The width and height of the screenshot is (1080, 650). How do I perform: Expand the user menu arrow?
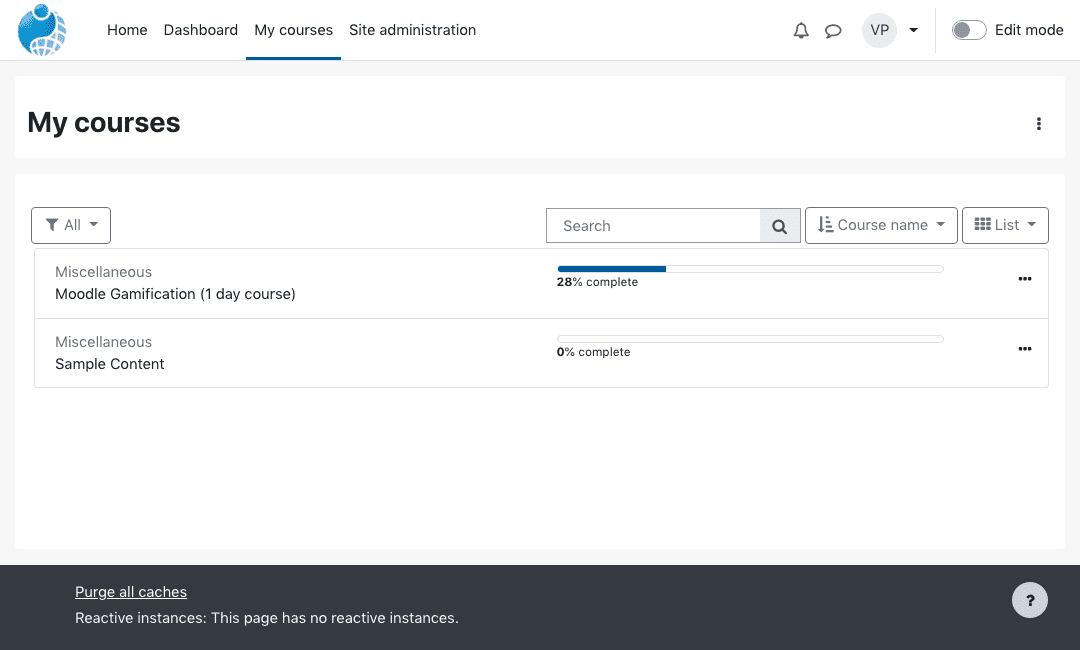point(913,30)
